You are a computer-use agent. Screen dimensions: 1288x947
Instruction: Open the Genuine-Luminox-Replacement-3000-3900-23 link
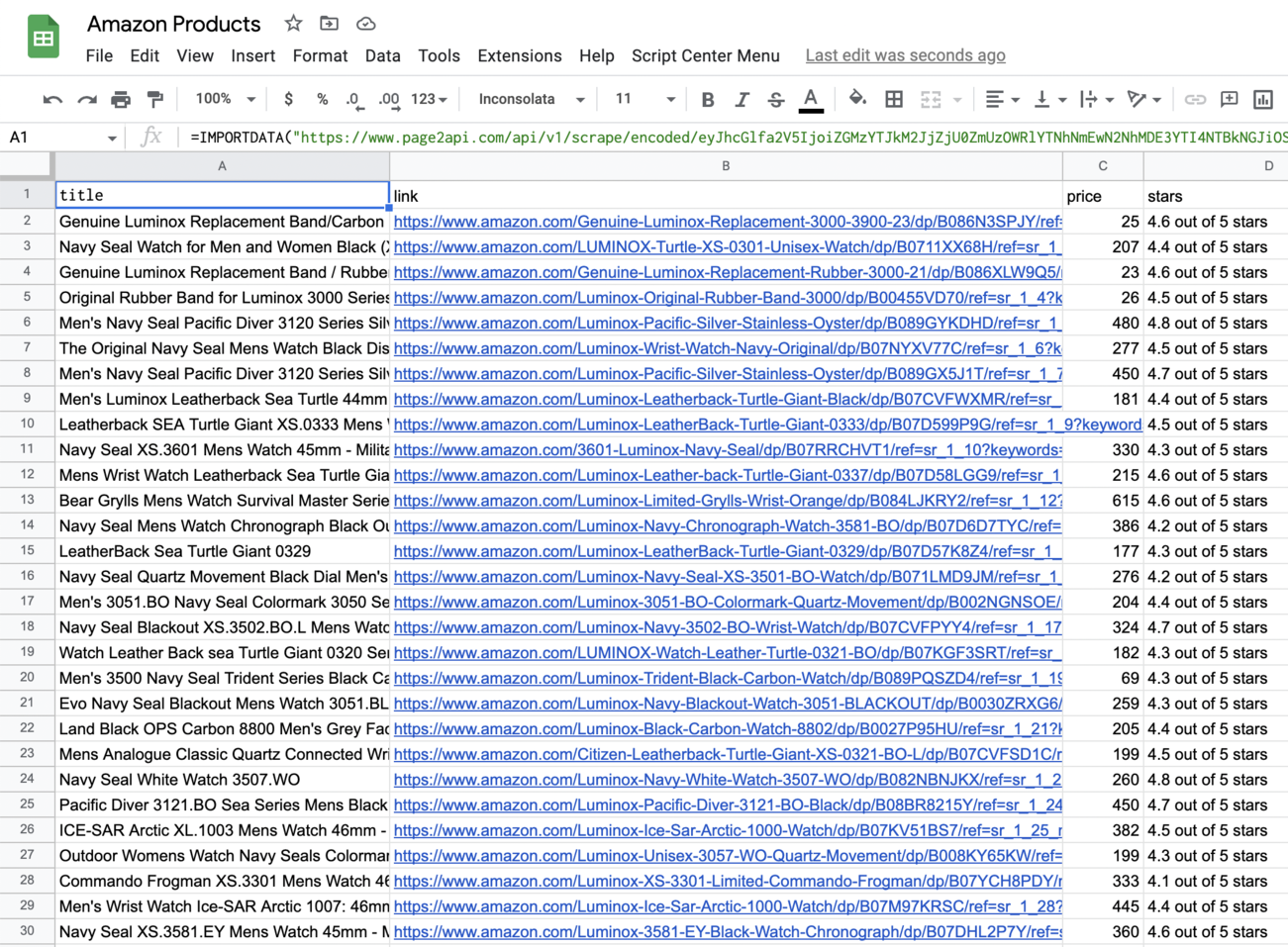click(x=728, y=222)
